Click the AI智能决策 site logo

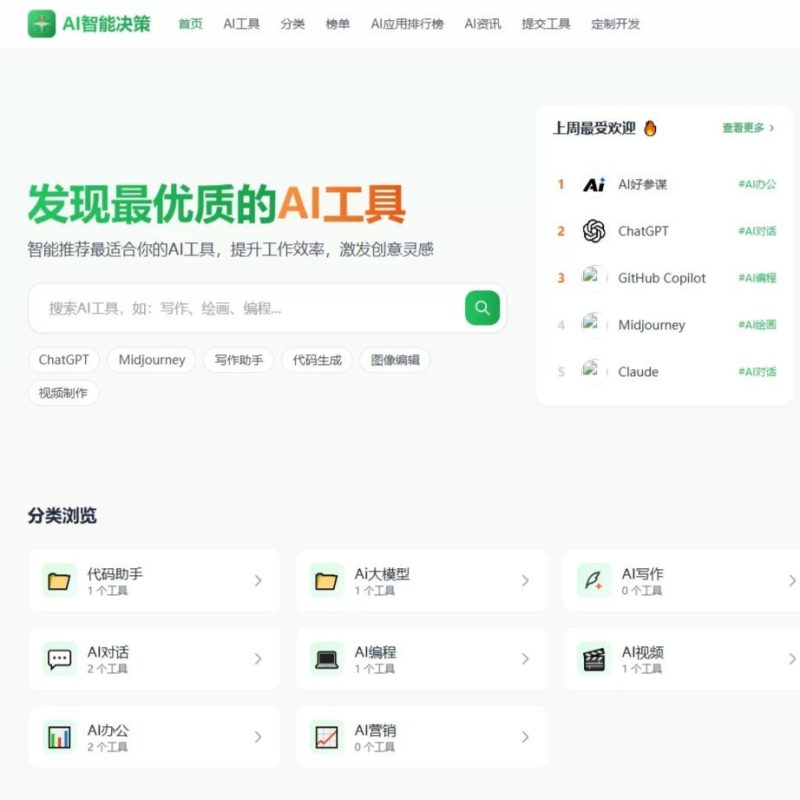pos(41,23)
